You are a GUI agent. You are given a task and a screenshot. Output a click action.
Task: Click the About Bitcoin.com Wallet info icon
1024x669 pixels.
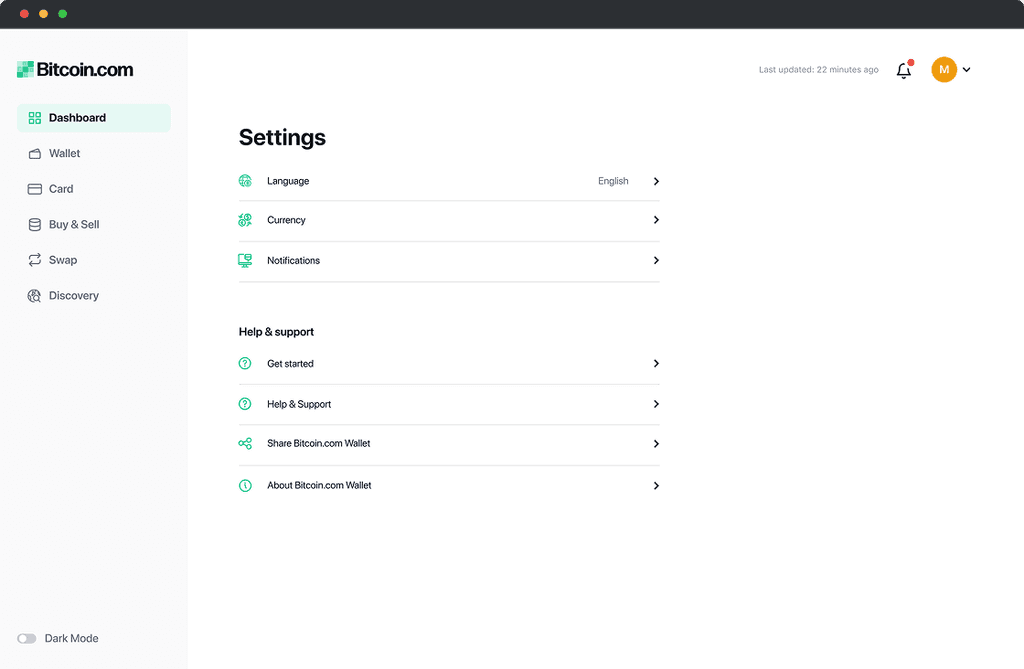[245, 485]
